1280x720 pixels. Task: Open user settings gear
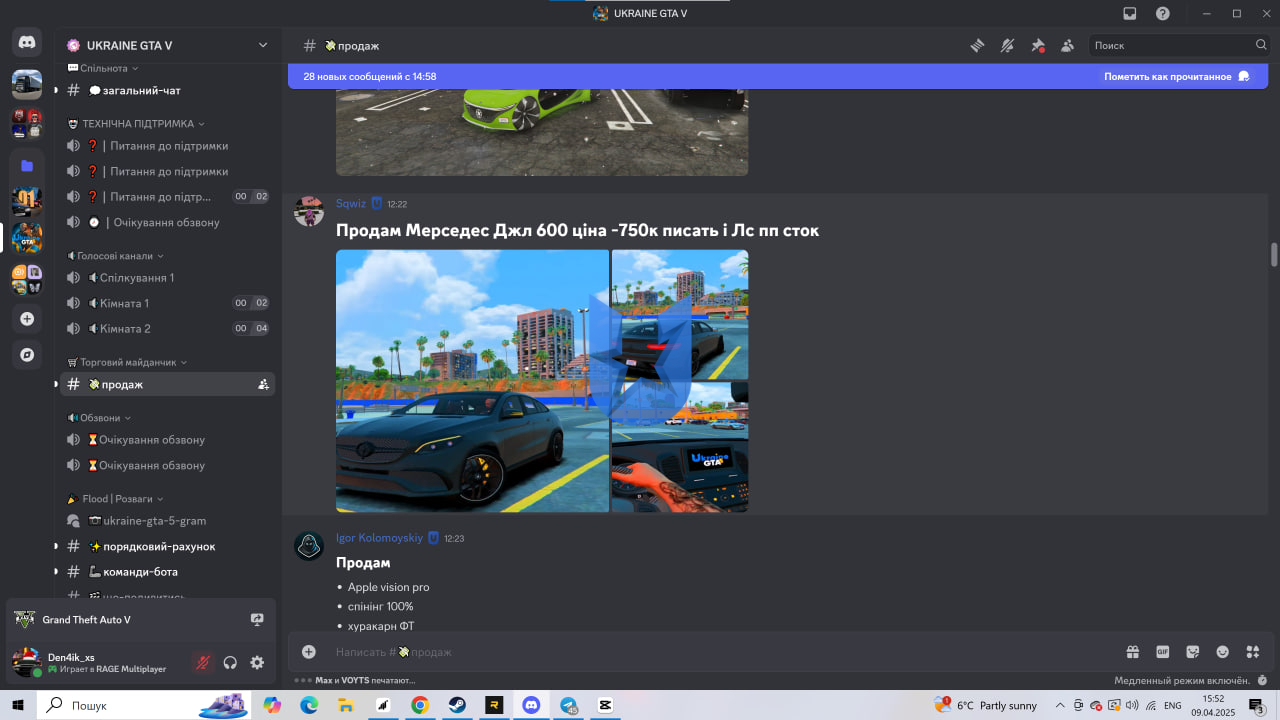click(x=257, y=662)
